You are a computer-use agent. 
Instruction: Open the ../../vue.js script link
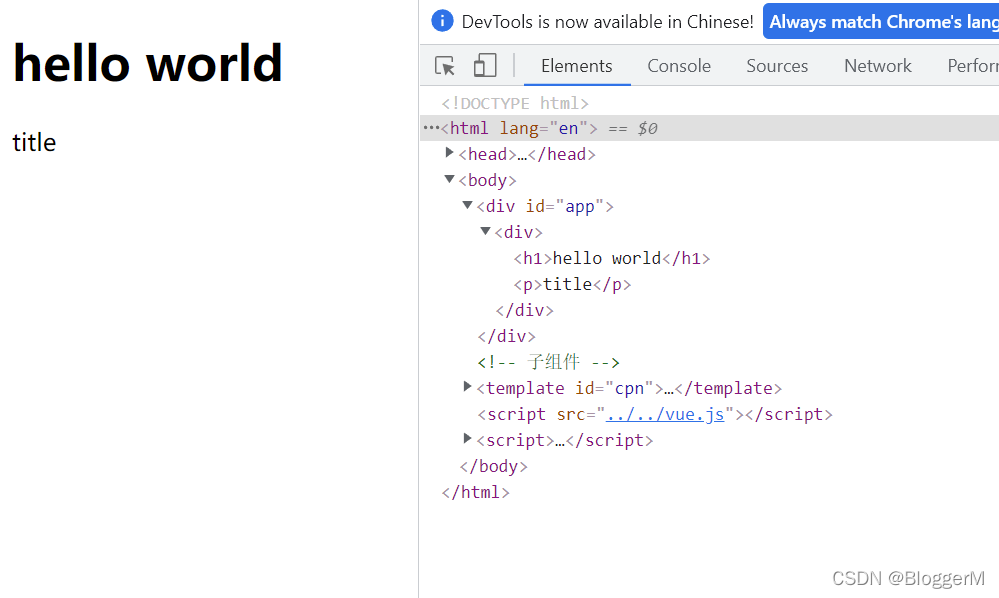(x=665, y=414)
